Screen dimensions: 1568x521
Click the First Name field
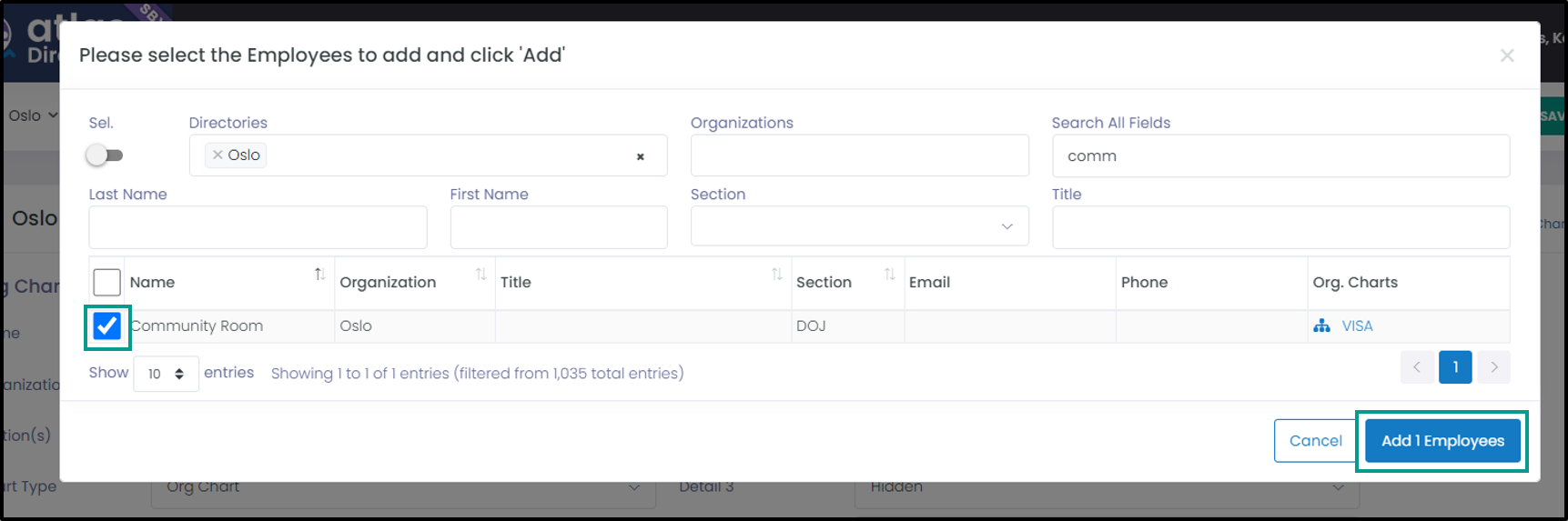[559, 226]
